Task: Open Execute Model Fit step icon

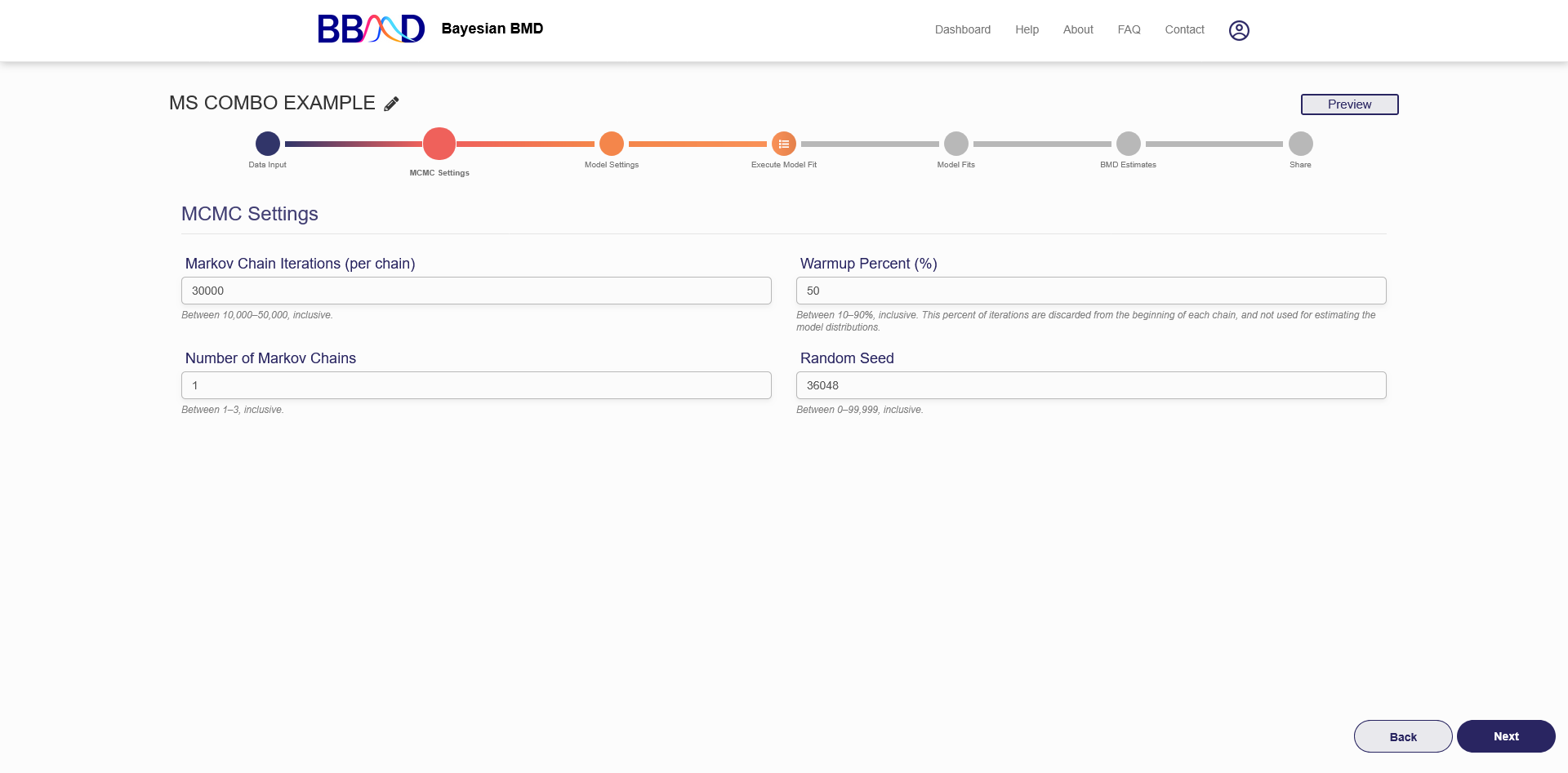Action: [x=784, y=144]
